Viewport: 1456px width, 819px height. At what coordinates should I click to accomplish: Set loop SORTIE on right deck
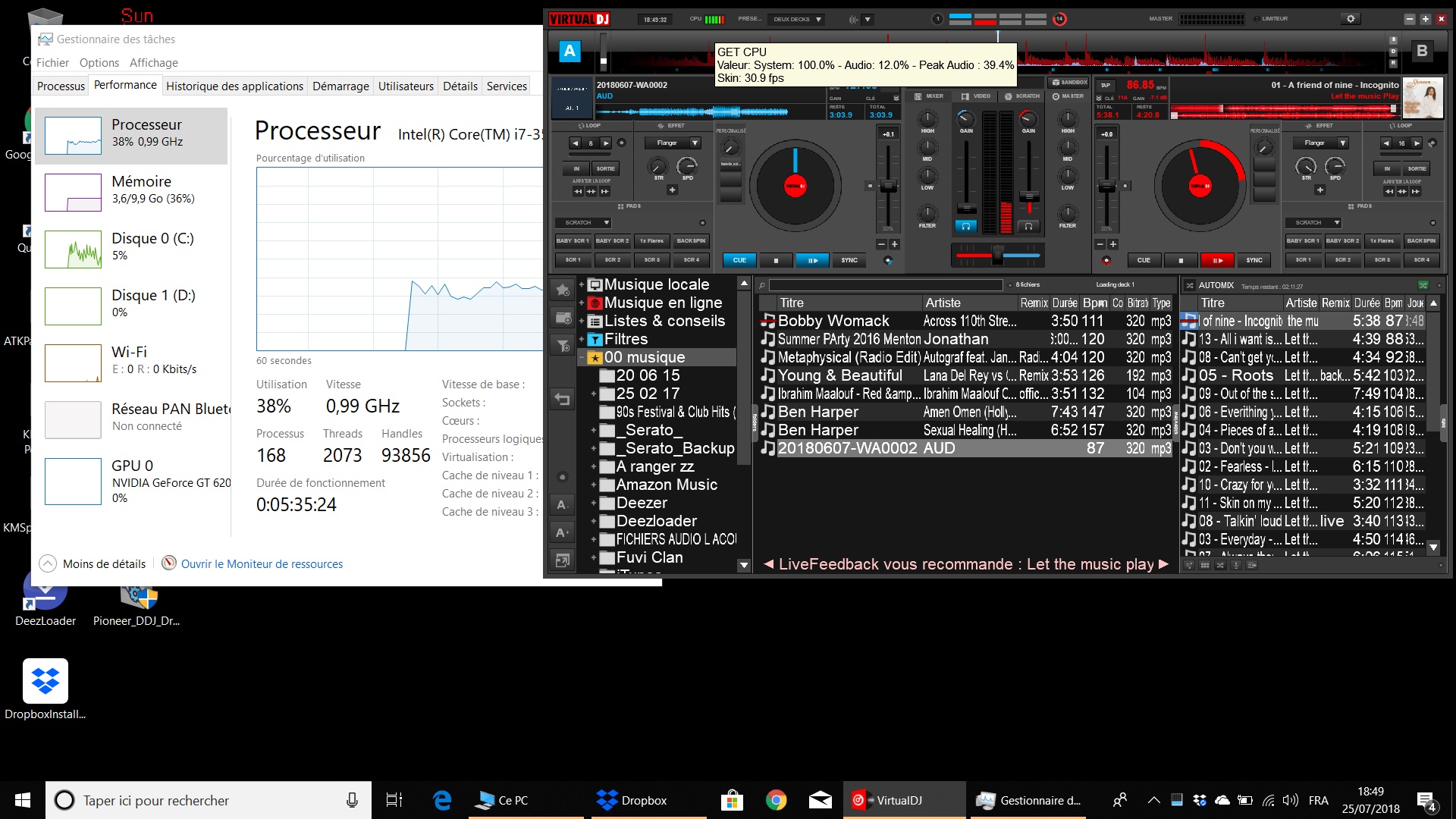[1417, 169]
